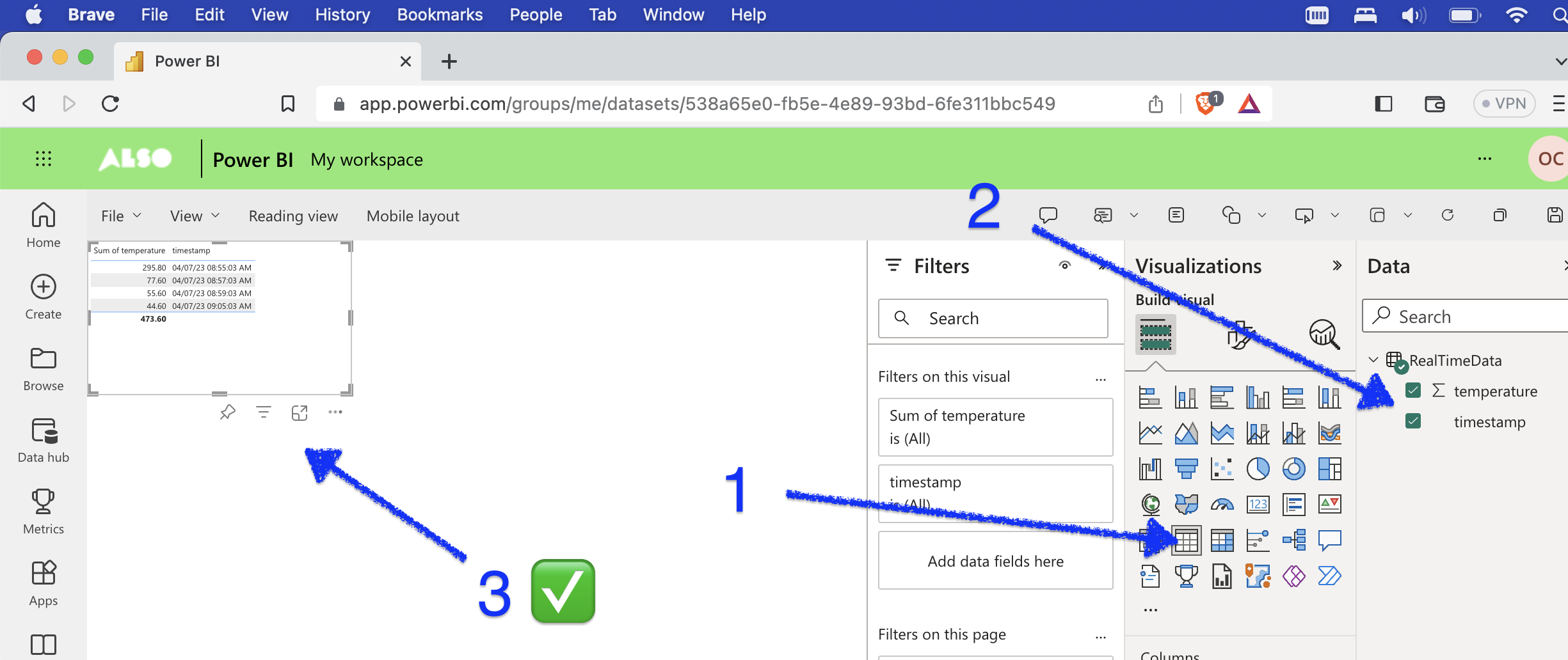The width and height of the screenshot is (1568, 660).
Task: Choose the donut chart visualization
Action: [1293, 469]
